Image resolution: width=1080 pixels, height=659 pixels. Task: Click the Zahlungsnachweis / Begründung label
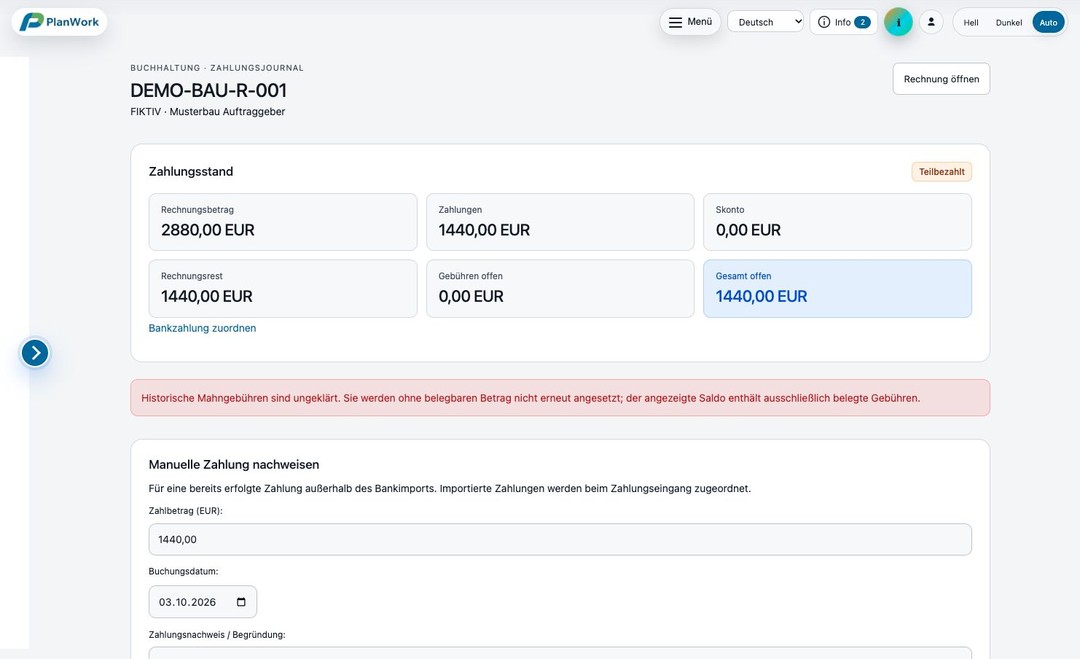point(217,635)
